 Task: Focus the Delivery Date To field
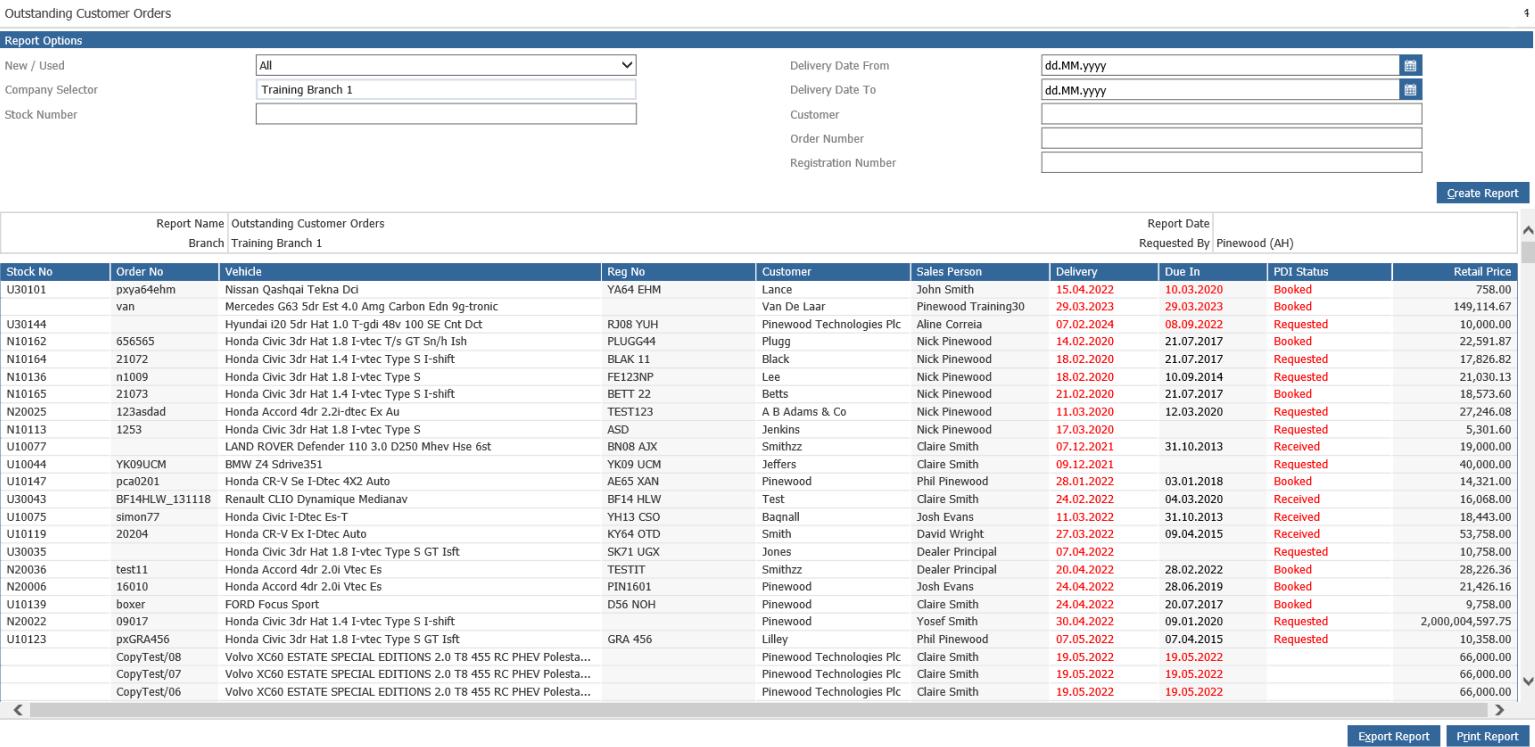coord(1220,90)
